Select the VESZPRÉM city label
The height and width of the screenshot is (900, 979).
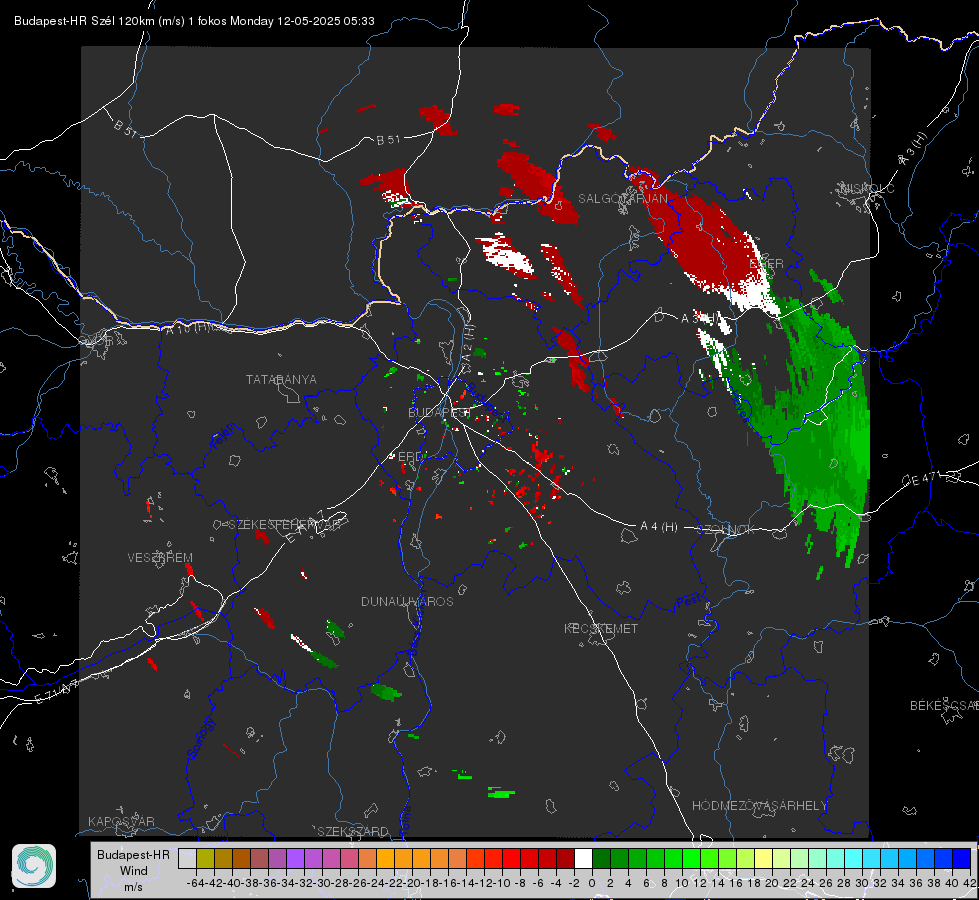click(160, 557)
